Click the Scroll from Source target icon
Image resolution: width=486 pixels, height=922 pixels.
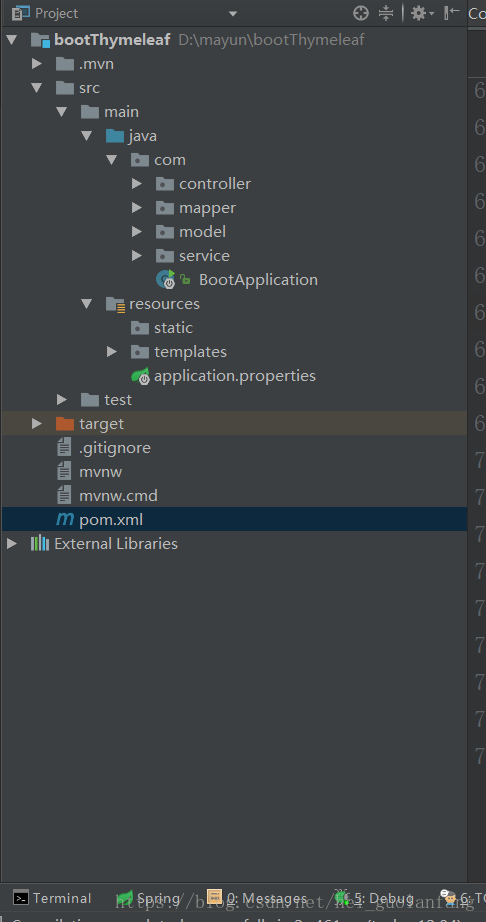(361, 13)
